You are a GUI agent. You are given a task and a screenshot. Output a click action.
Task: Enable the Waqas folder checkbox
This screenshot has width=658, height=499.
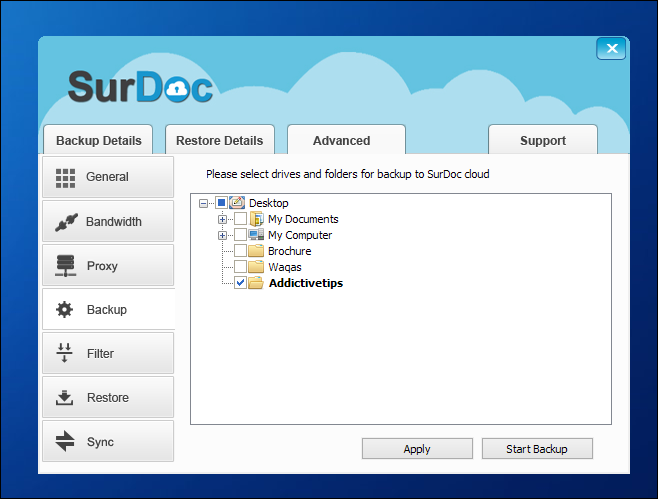pyautogui.click(x=240, y=267)
